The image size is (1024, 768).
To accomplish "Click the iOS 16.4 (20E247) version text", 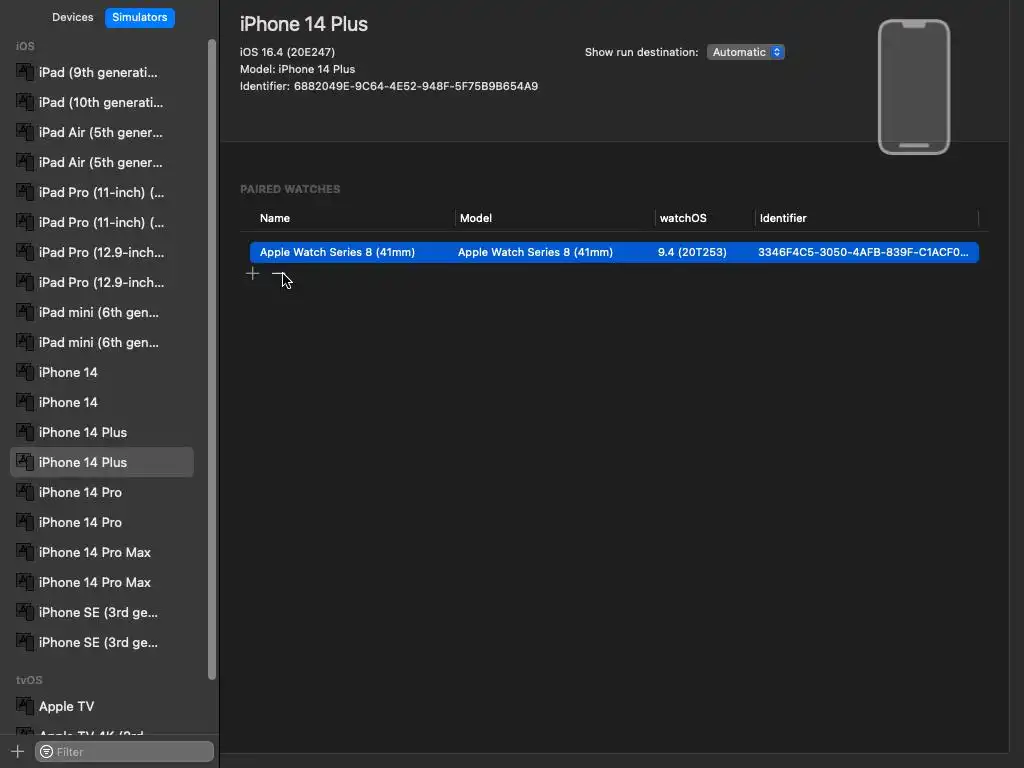I will [x=287, y=52].
